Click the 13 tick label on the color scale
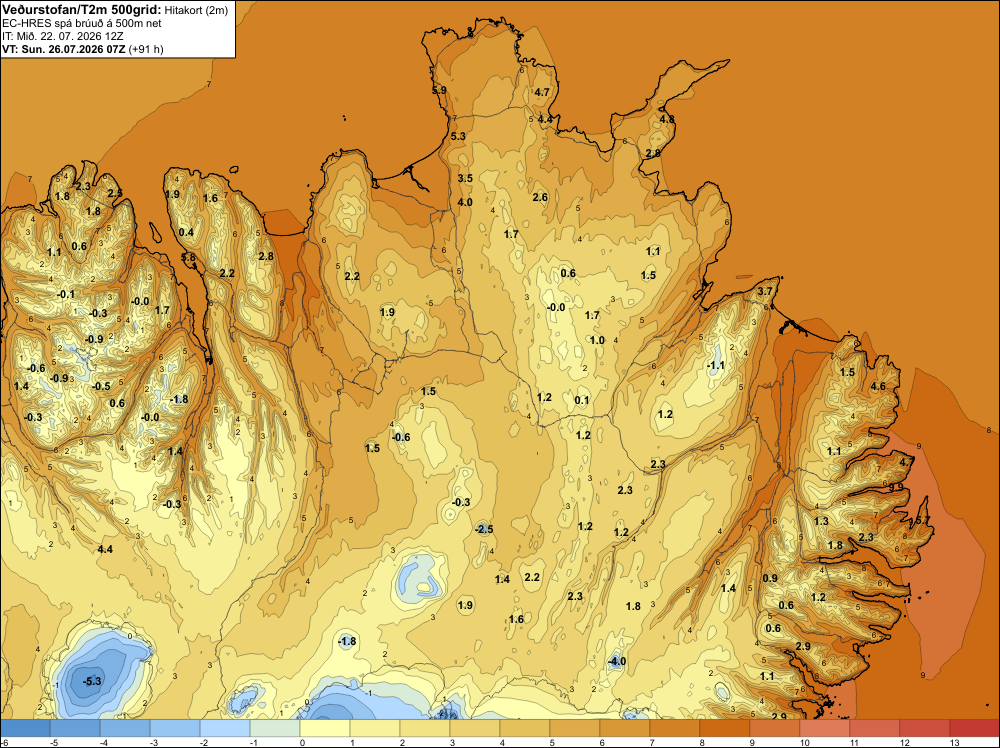This screenshot has width=1000, height=748. pos(955,742)
